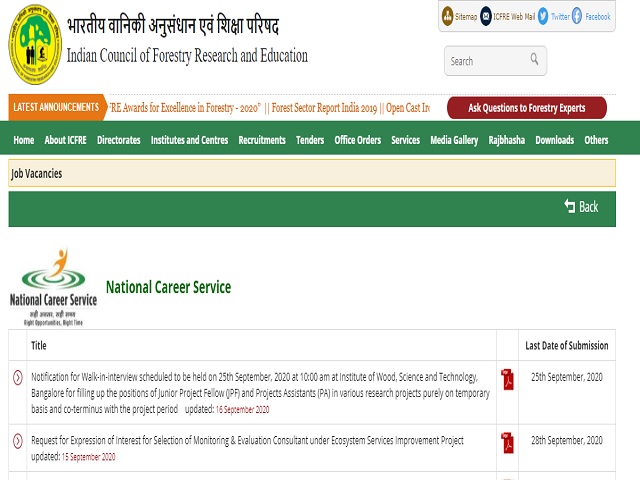Click into the Search input field
640x480 pixels.
[x=485, y=61]
